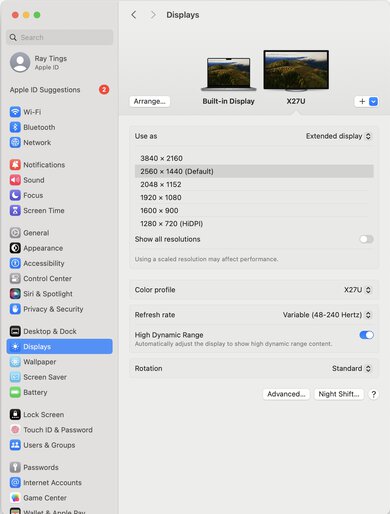
Task: Open Touch ID & Password fingerprint icon
Action: coord(15,430)
